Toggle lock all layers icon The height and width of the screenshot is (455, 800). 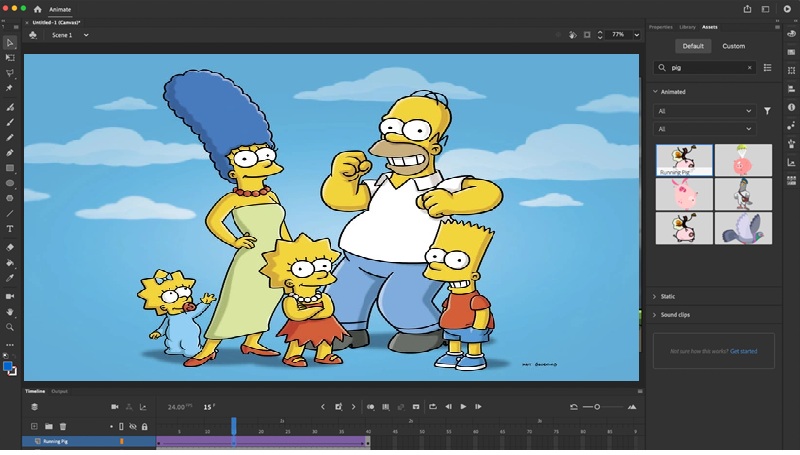pos(145,426)
